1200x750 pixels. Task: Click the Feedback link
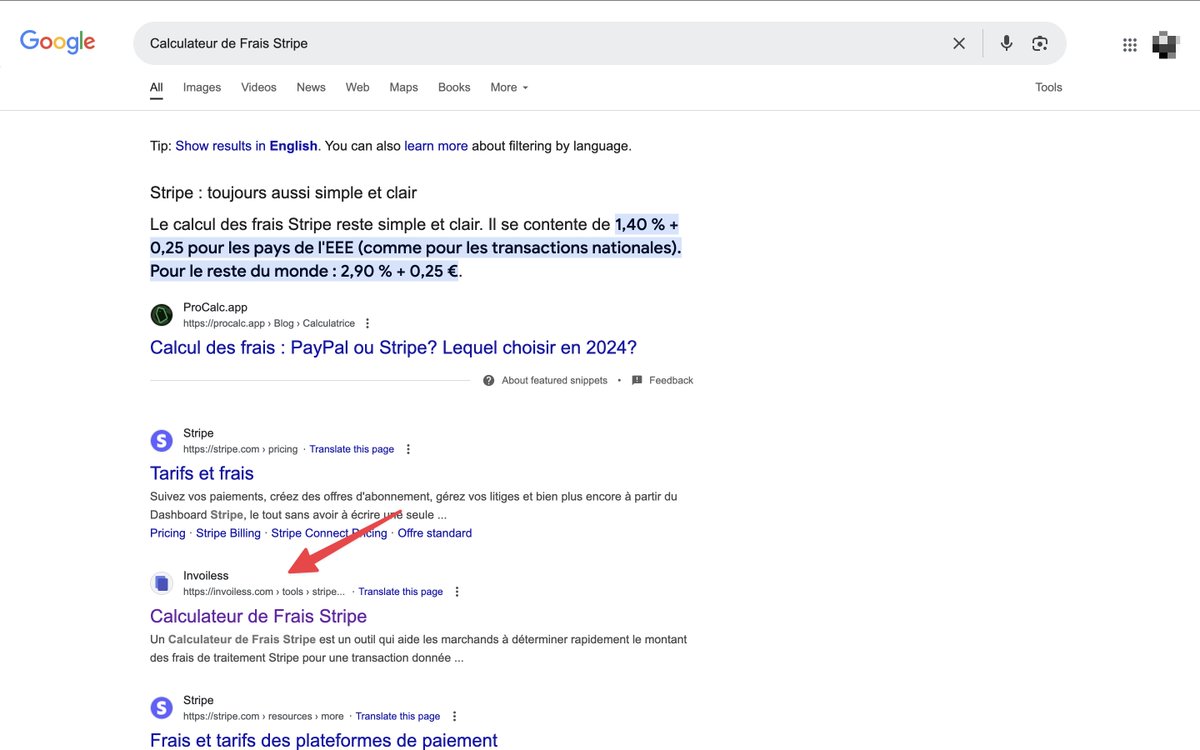pos(671,380)
